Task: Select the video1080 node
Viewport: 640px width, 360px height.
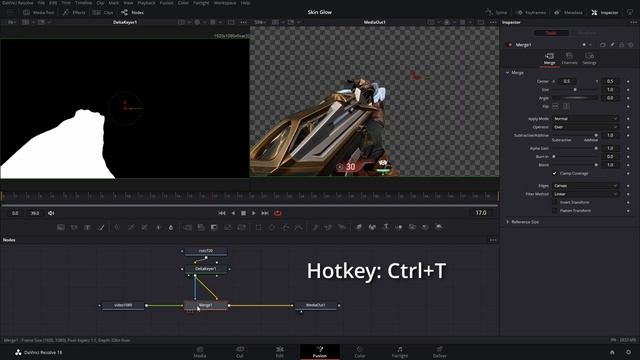Action: 123,305
